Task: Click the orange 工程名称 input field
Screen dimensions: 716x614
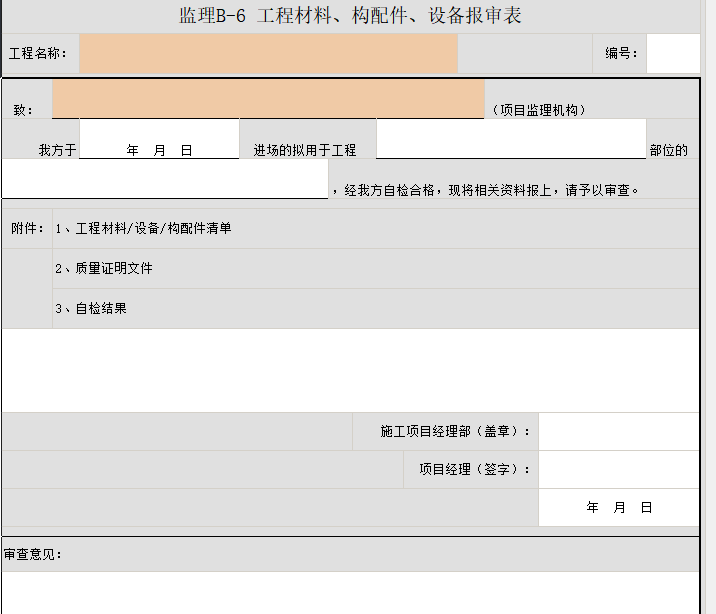Action: (268, 53)
